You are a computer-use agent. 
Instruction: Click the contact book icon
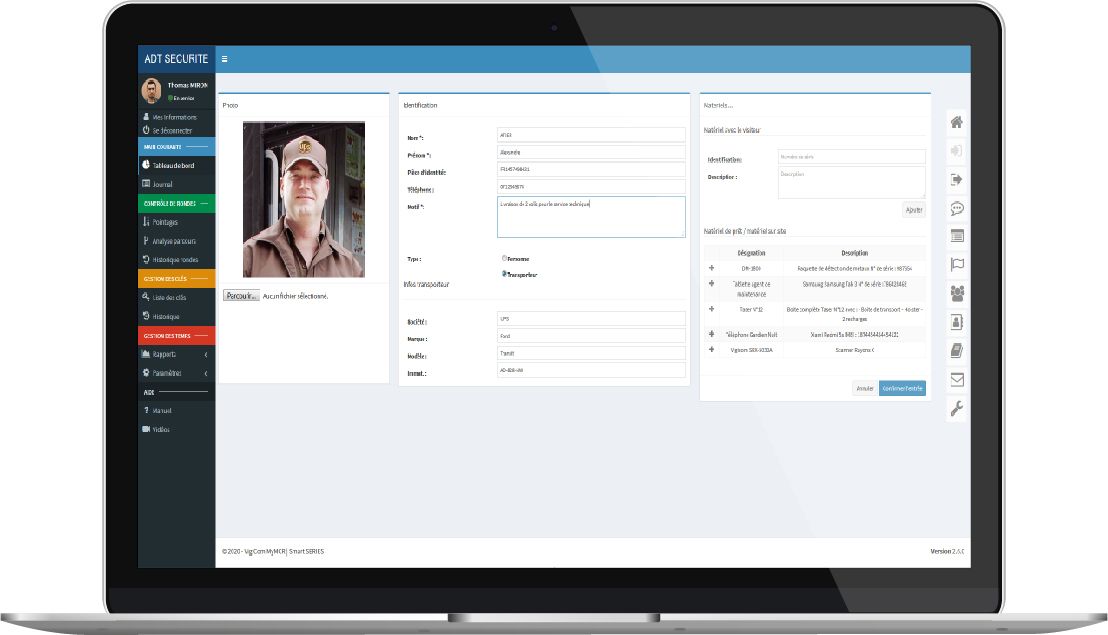tap(956, 322)
